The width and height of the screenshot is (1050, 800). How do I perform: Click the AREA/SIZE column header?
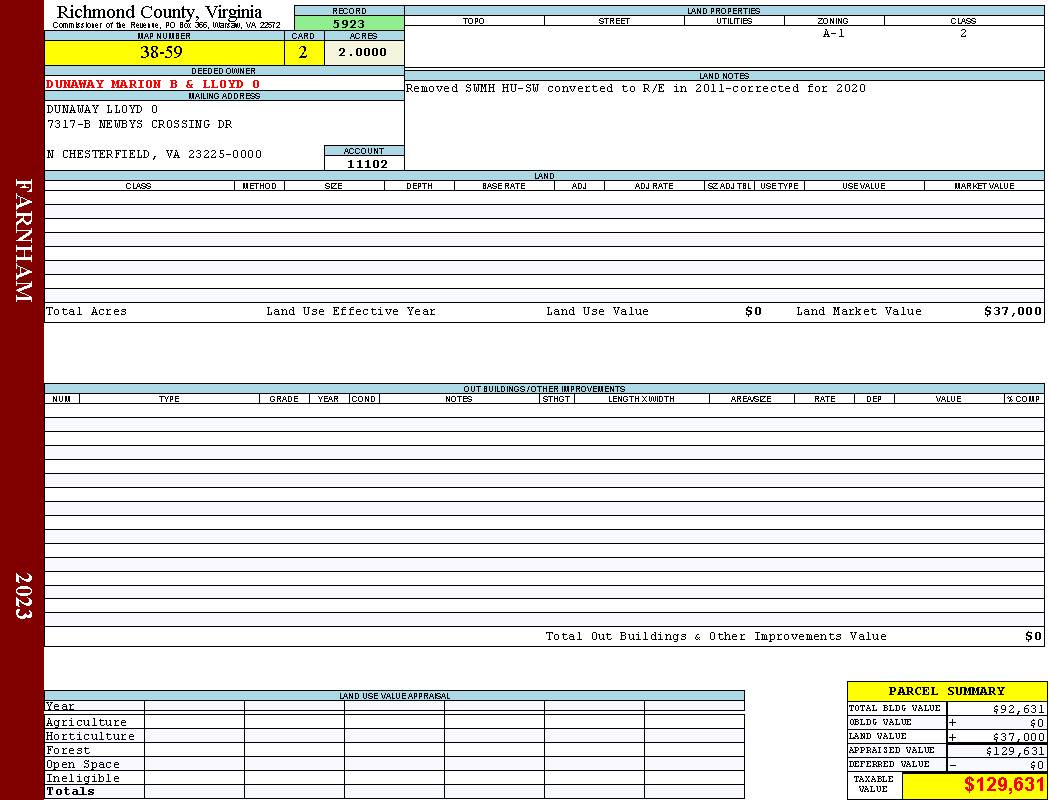point(751,399)
